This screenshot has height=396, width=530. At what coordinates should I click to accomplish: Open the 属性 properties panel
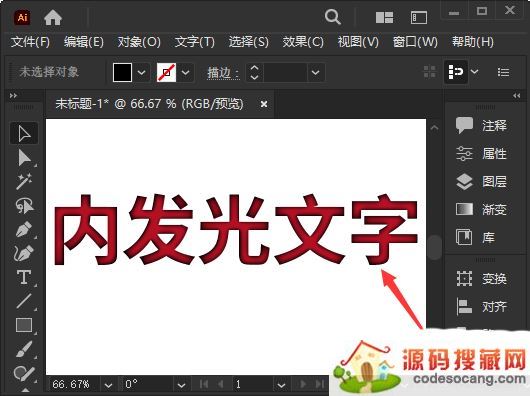pyautogui.click(x=481, y=154)
